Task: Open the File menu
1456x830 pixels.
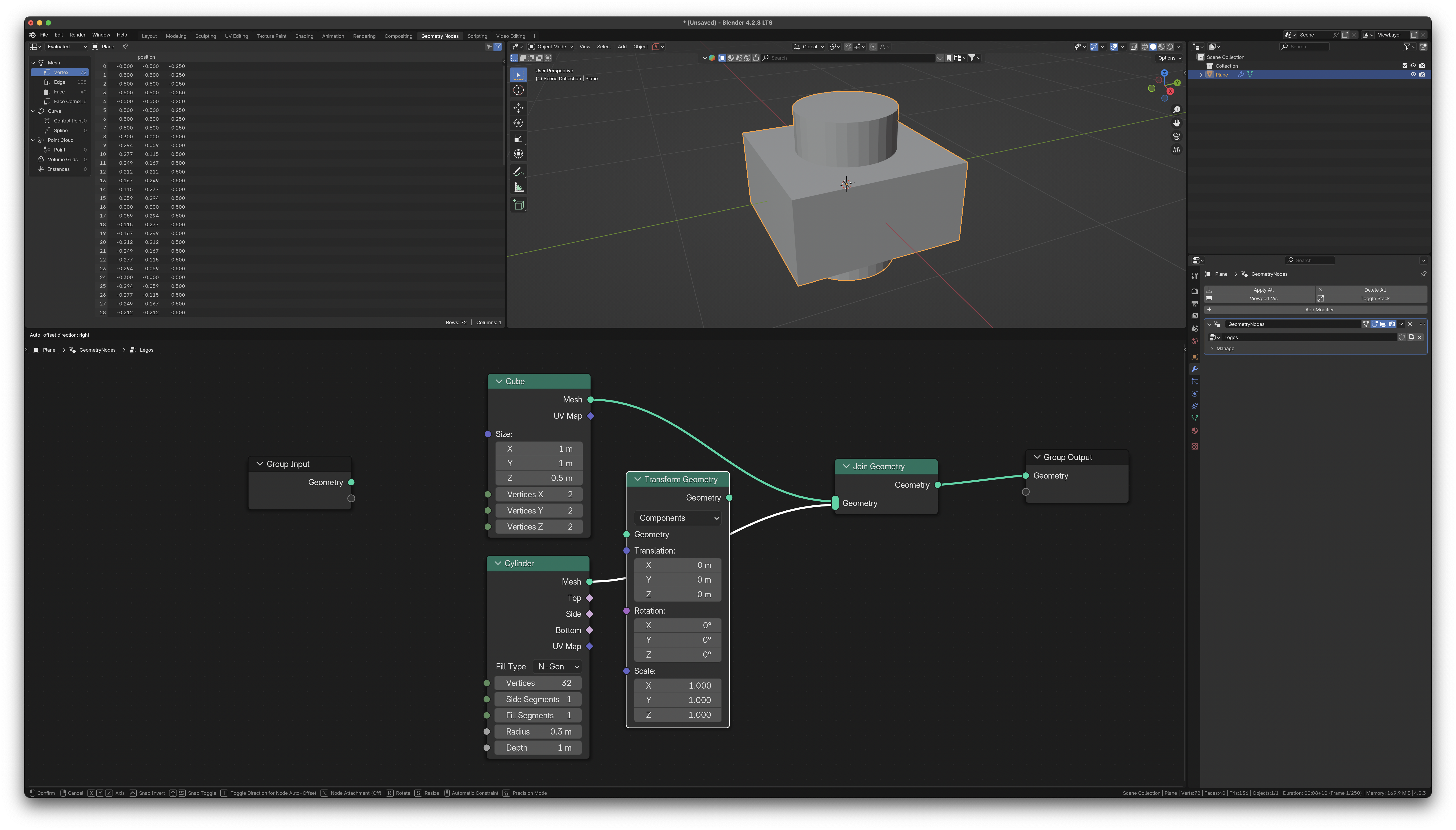Action: [44, 35]
